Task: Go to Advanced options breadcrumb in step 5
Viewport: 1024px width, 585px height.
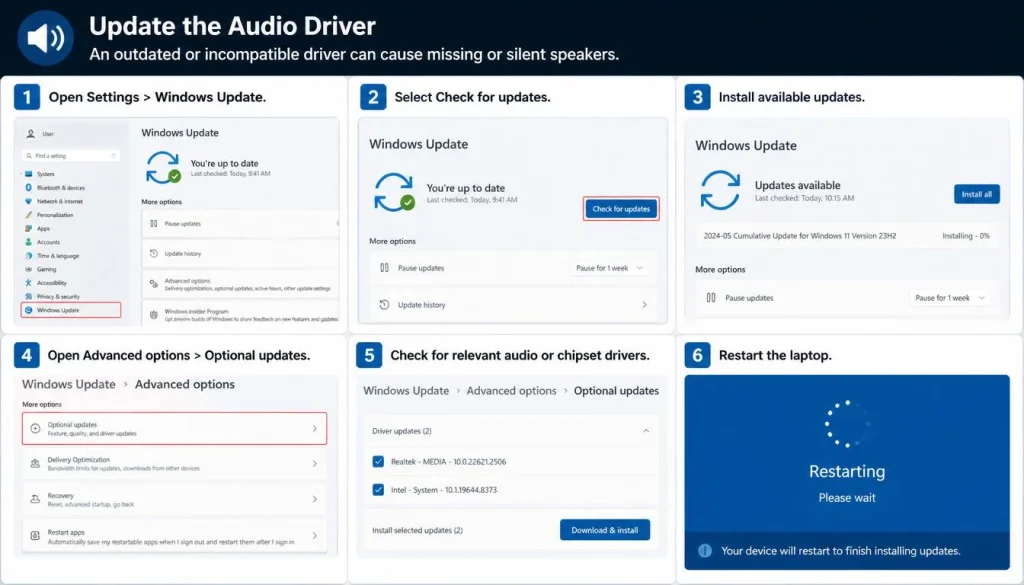Action: point(511,391)
